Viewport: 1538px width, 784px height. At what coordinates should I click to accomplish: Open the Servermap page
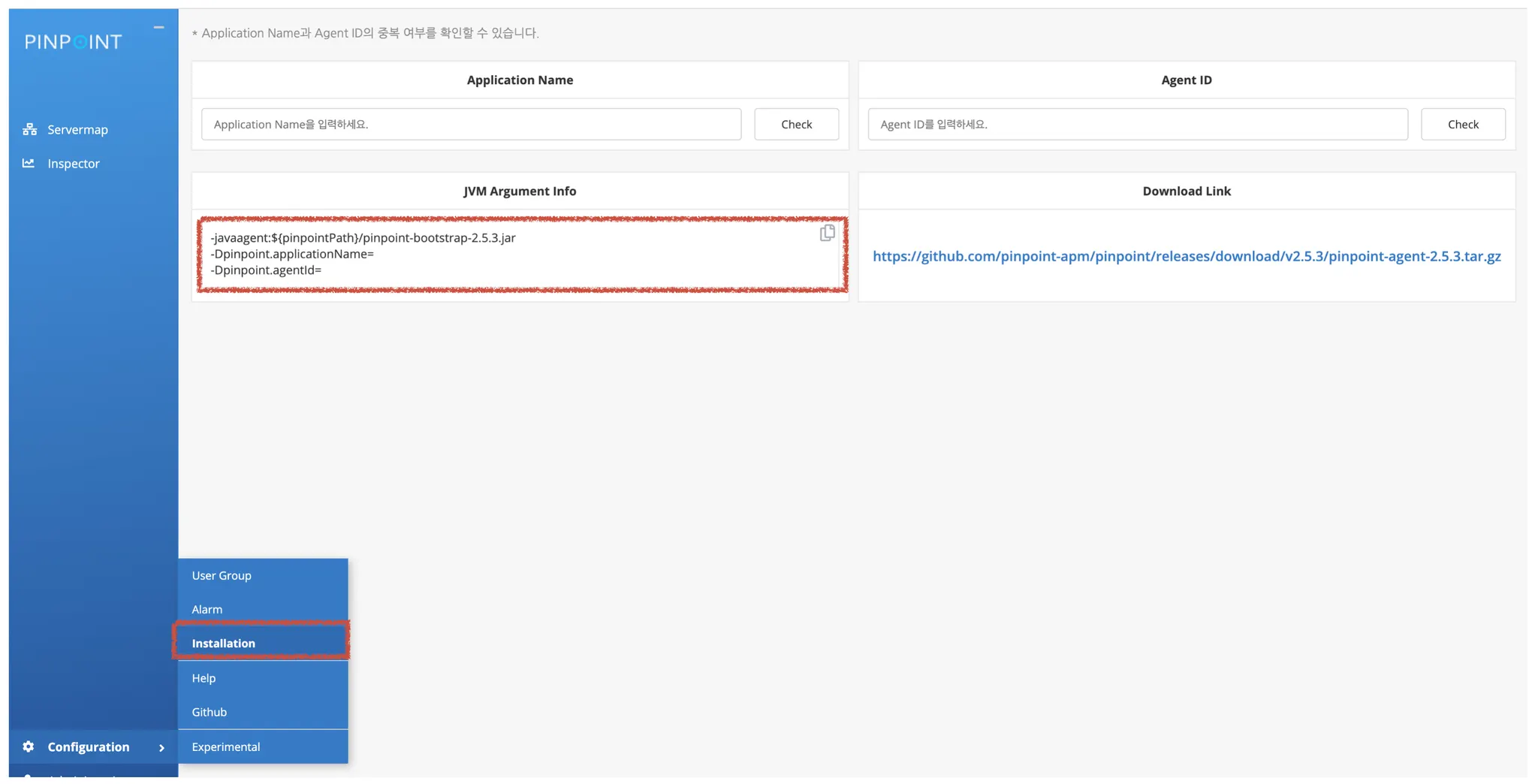[x=77, y=129]
